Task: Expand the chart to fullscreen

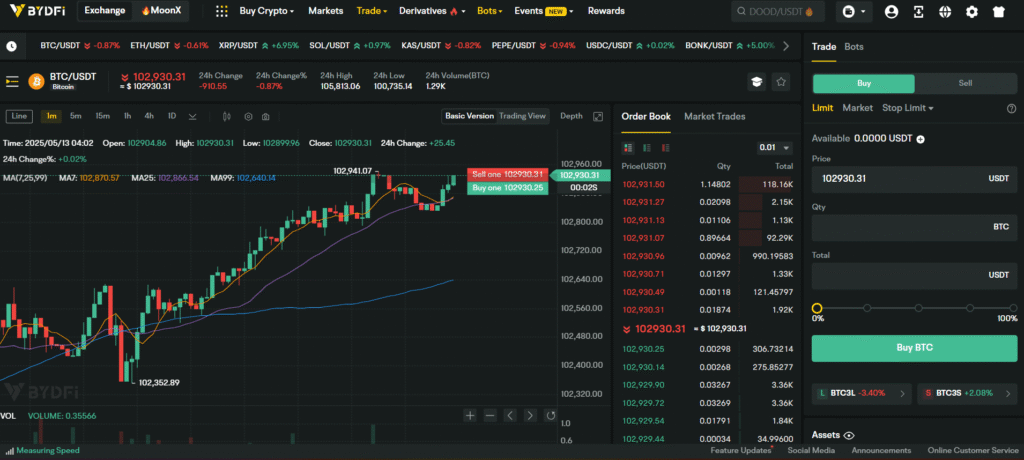Action: pos(598,116)
